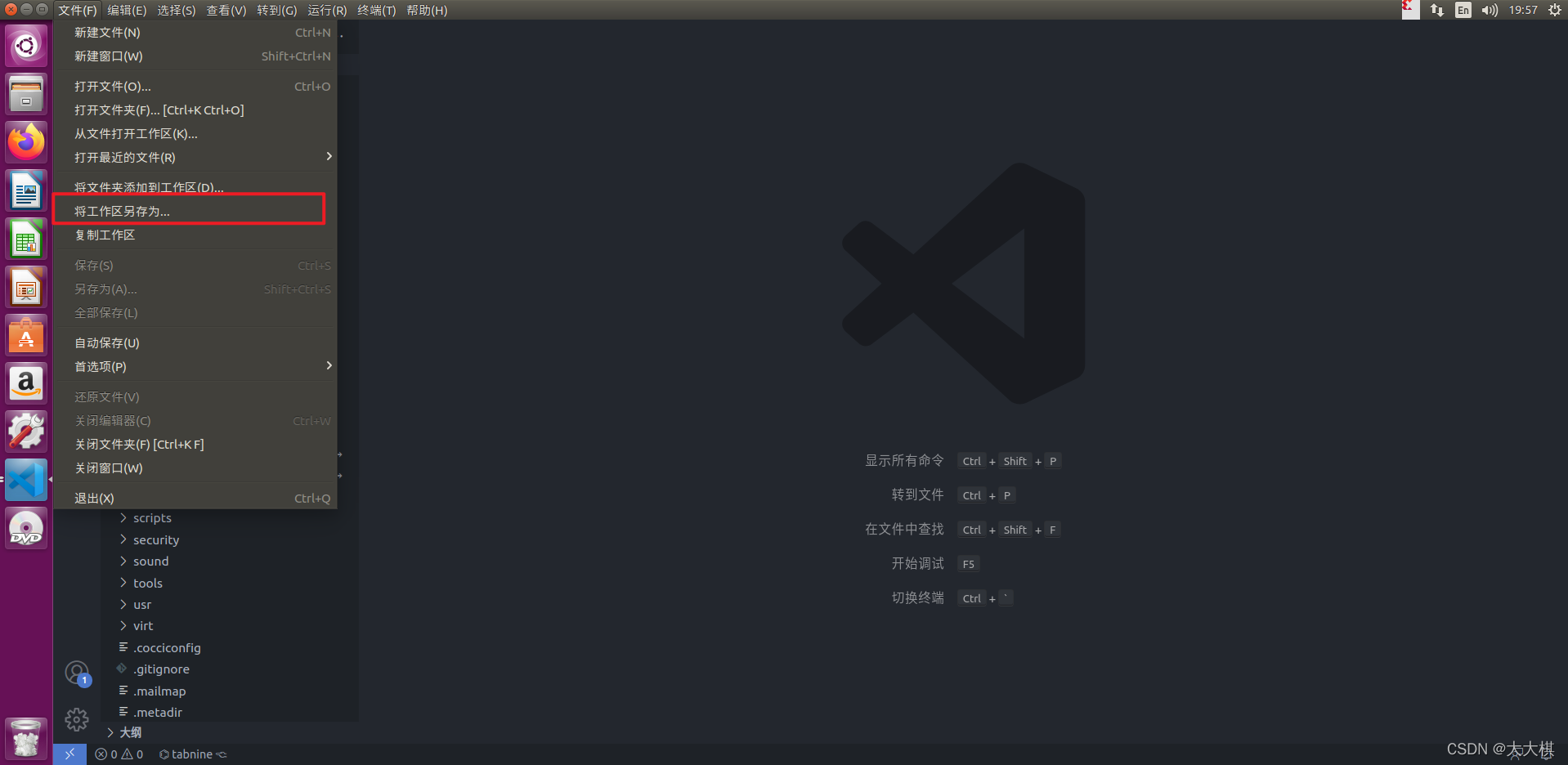This screenshot has height=765, width=1568.
Task: Open the 首选项 submenu
Action: coord(195,366)
